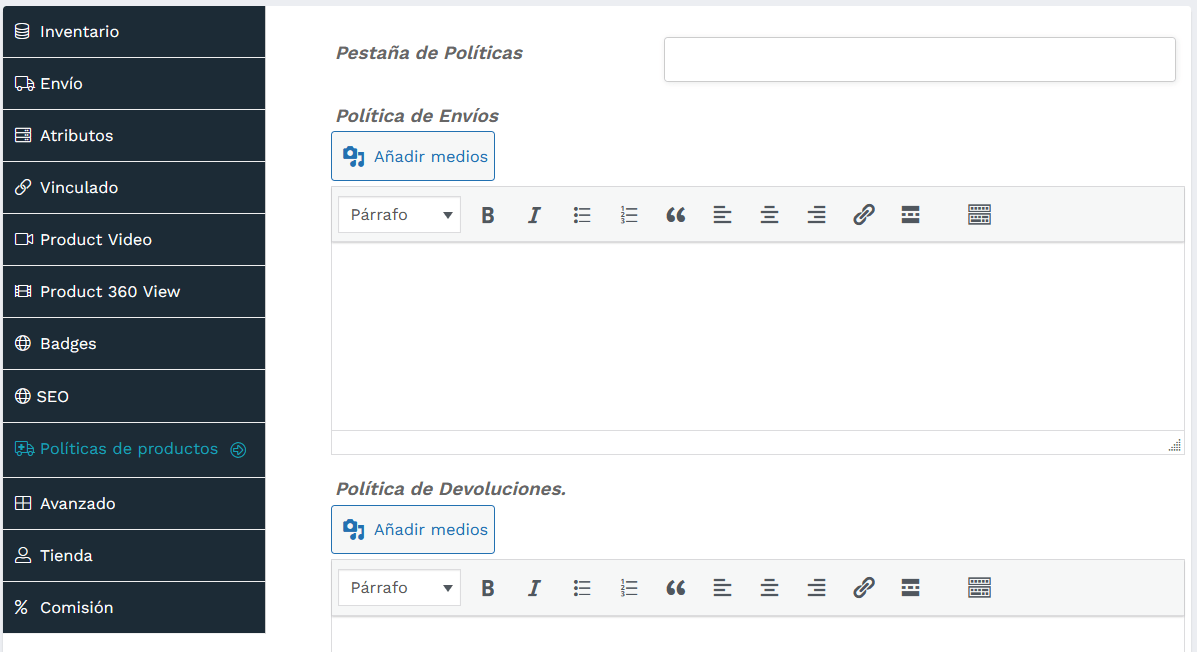The height and width of the screenshot is (652, 1197).
Task: Apply italic formatting in the Política de Envíos editor
Action: 534,214
